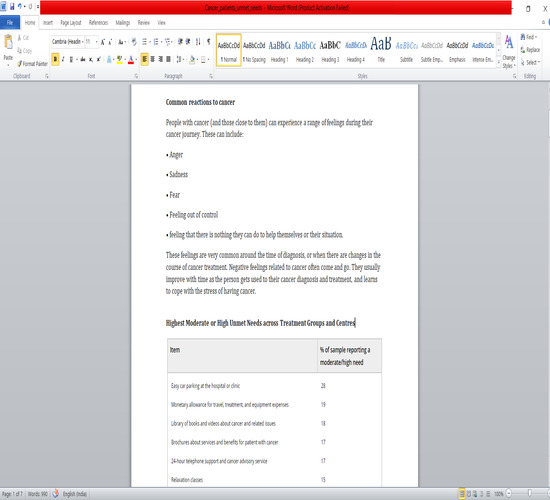This screenshot has height=500, width=550.
Task: Apply the Heading 1 style
Action: [x=280, y=51]
